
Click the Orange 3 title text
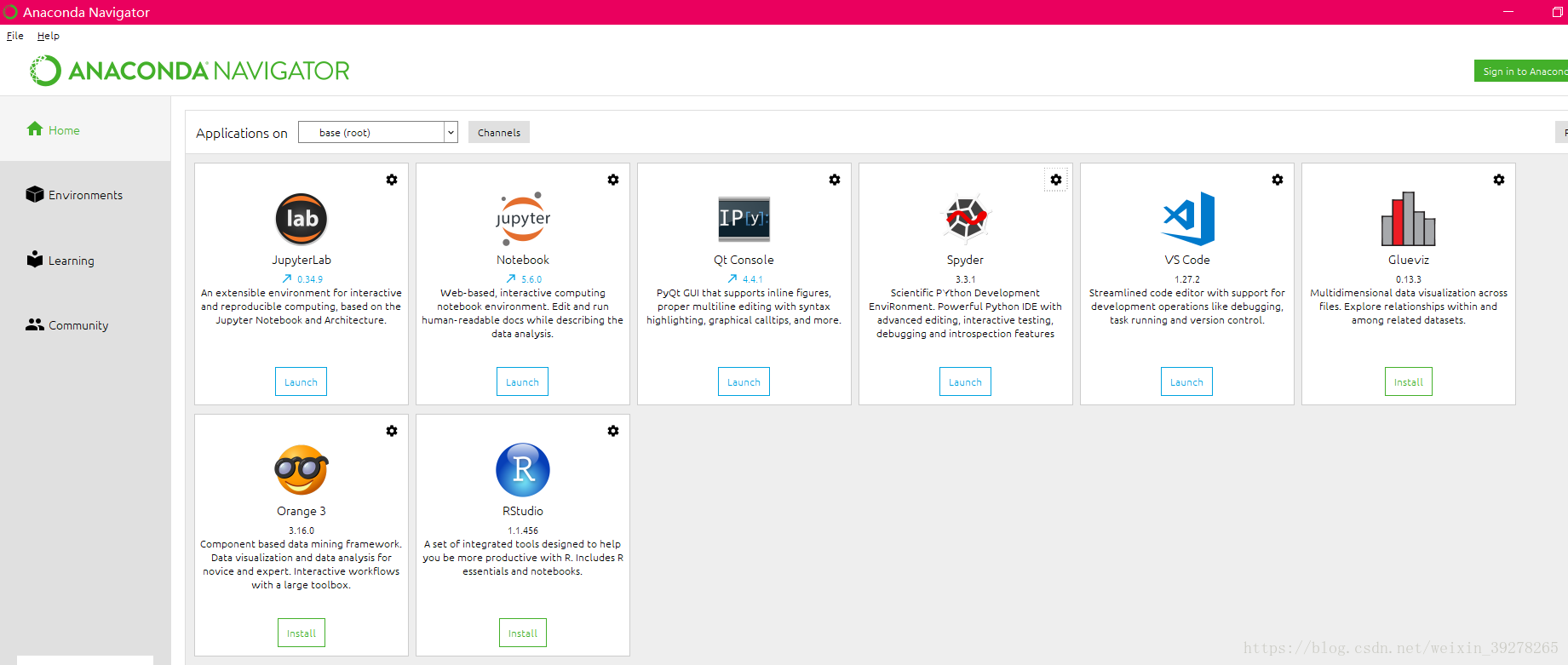click(302, 511)
